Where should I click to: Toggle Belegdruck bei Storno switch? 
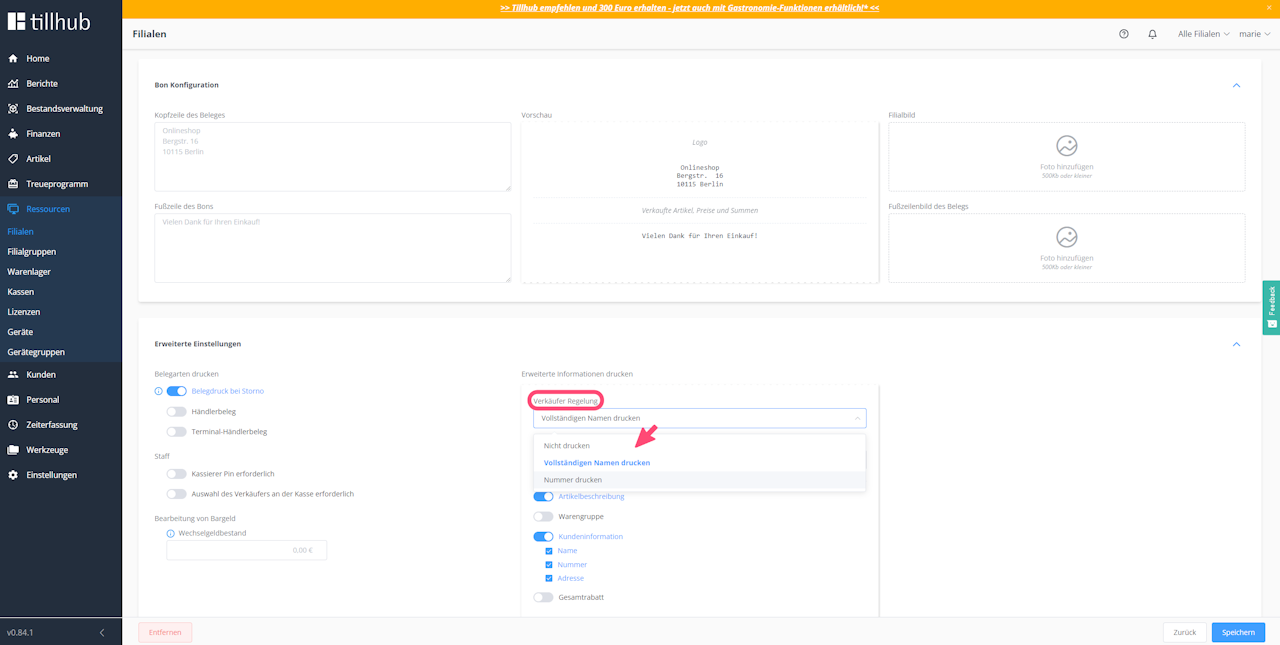(177, 391)
